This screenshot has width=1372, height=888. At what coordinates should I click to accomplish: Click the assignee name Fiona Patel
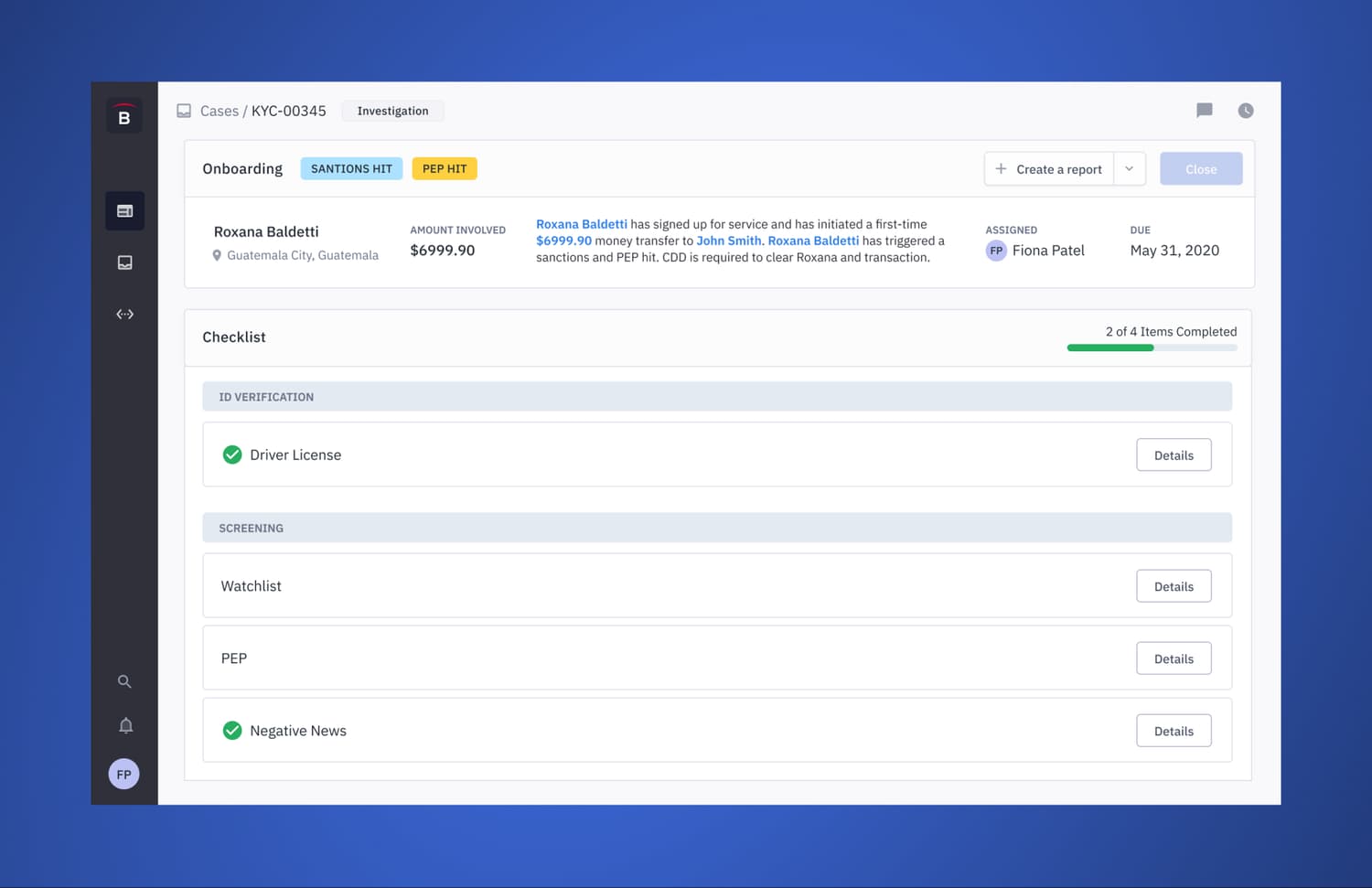[x=1048, y=251]
